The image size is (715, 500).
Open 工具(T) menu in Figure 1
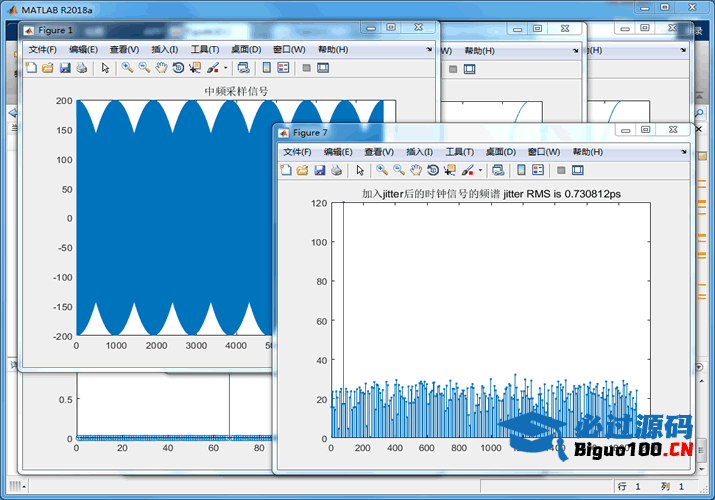tap(205, 50)
